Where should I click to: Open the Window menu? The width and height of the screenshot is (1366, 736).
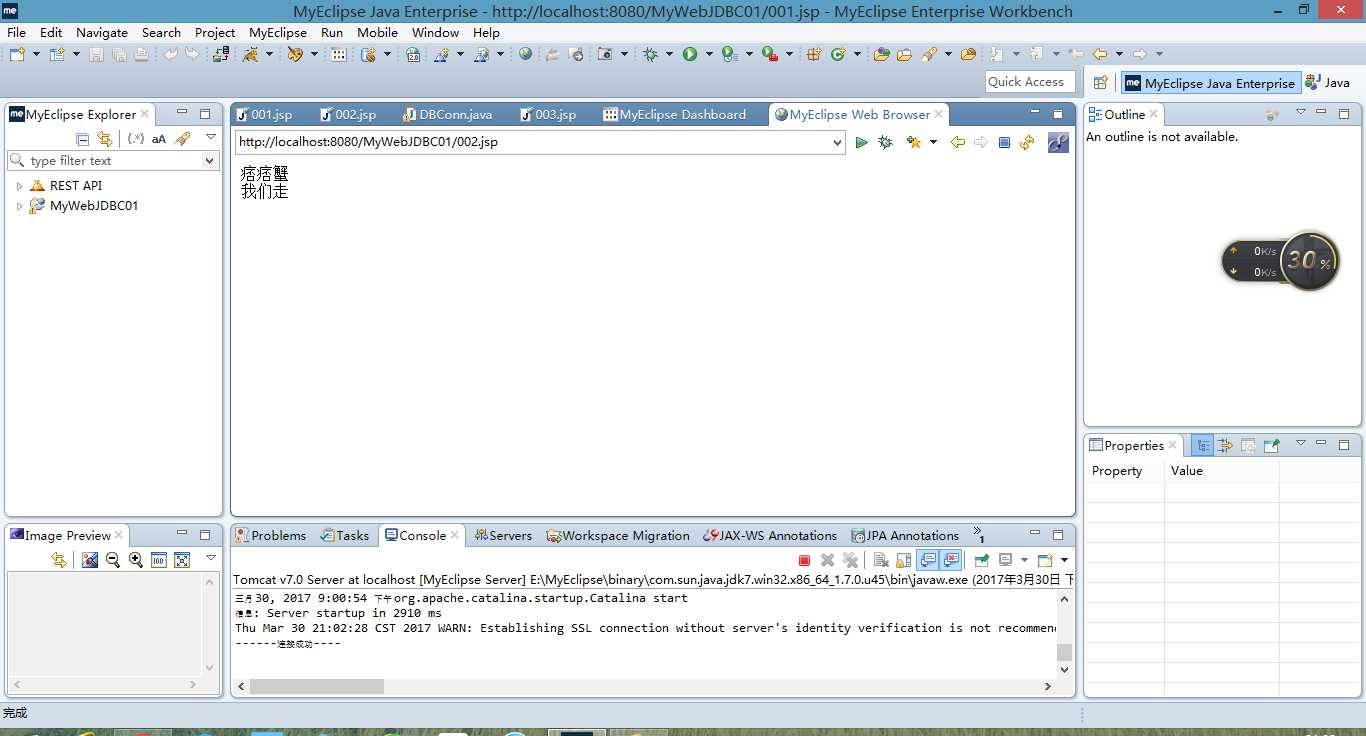435,32
